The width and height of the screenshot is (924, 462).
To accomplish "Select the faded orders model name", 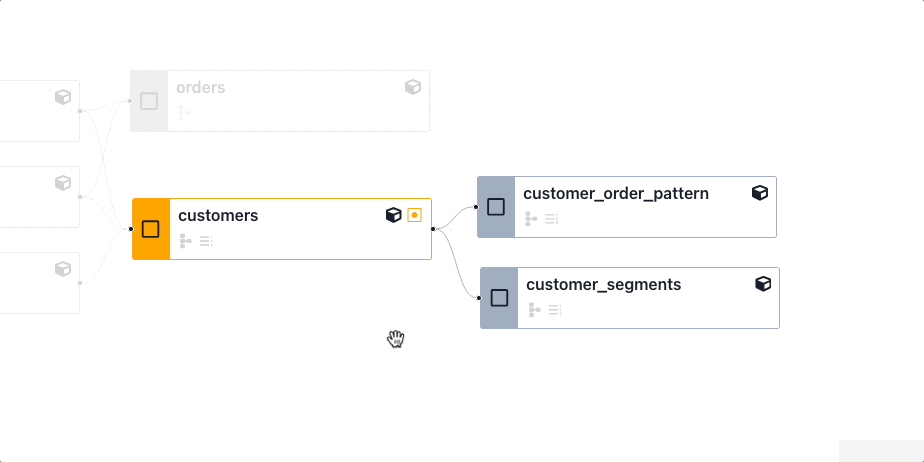I will click(x=201, y=87).
